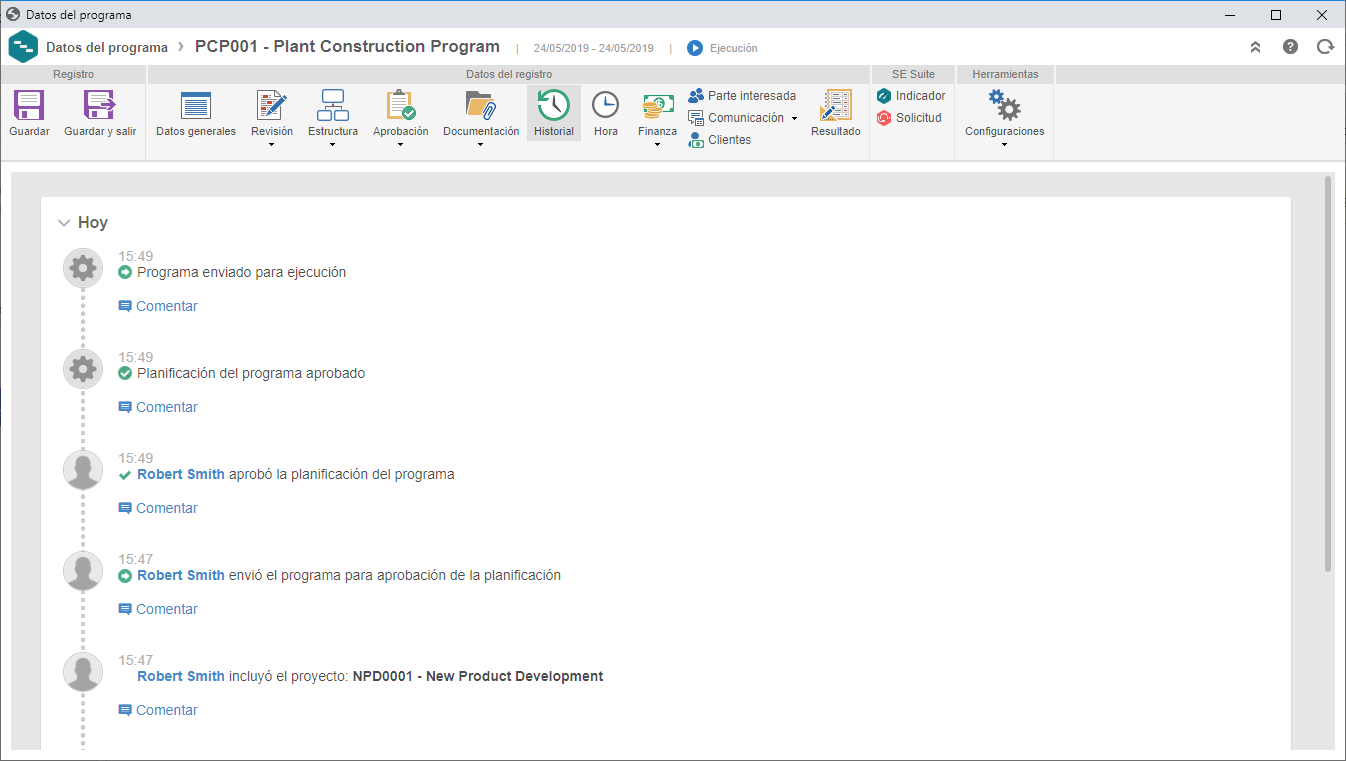
Task: Open SE Suite Solicitud
Action: tap(909, 118)
